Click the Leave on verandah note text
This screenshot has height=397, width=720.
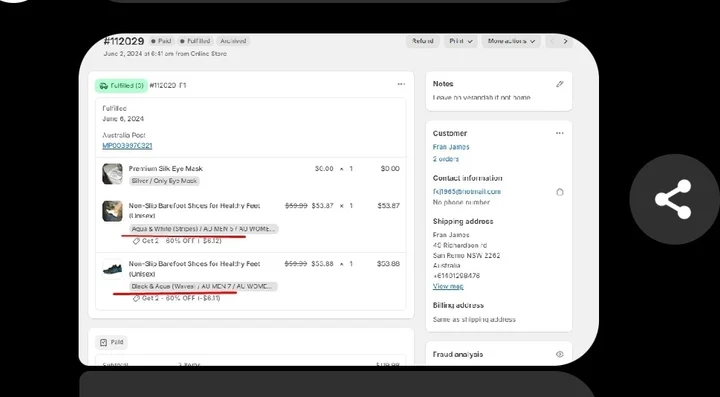click(481, 98)
